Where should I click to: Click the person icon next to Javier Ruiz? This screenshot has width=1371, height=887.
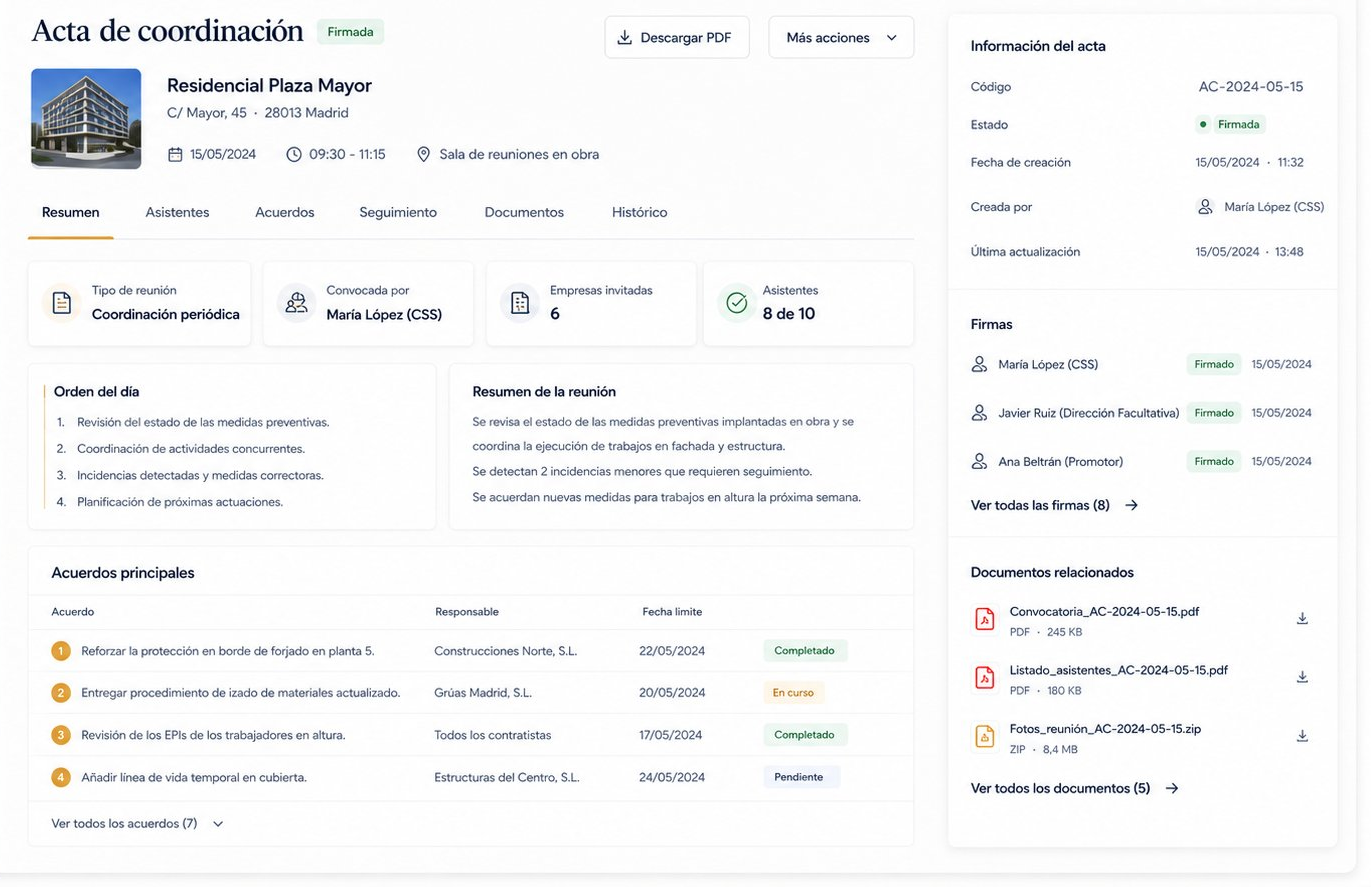980,412
